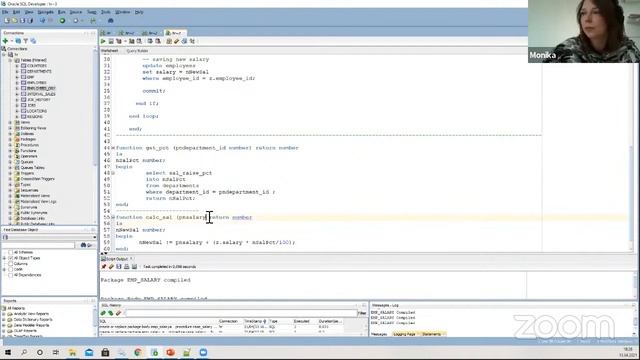This screenshot has width=640, height=360.
Task: Click the Rollback icon in worksheet toolbar
Action: [x=158, y=41]
